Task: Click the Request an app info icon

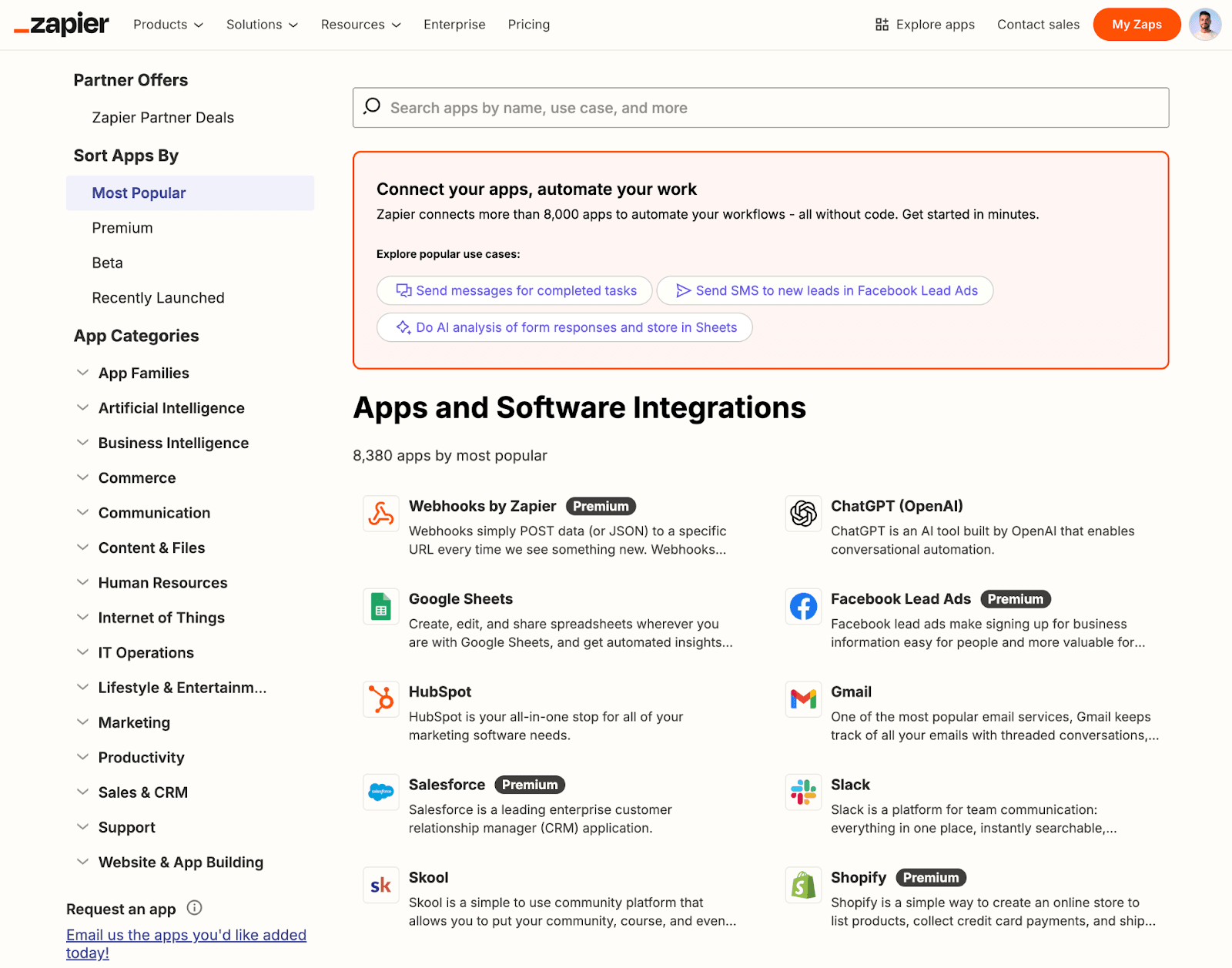Action: tap(195, 908)
